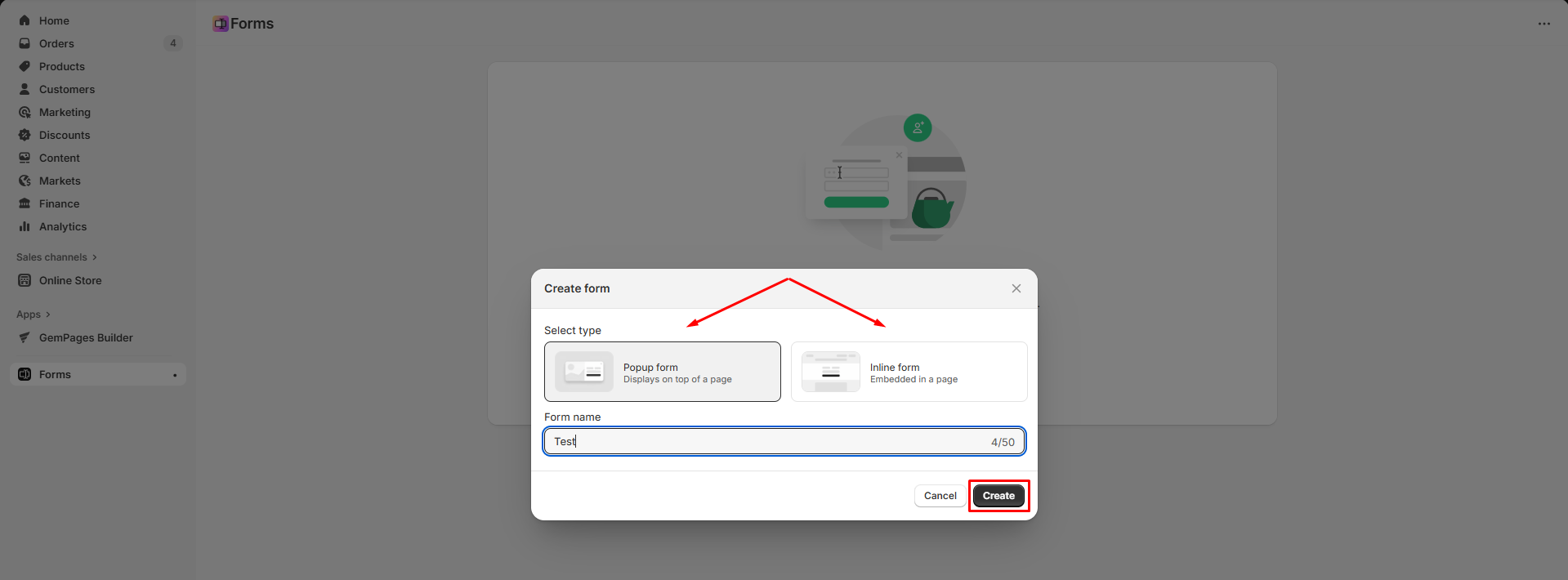Click the Cancel button
This screenshot has width=1568, height=580.
click(x=940, y=496)
